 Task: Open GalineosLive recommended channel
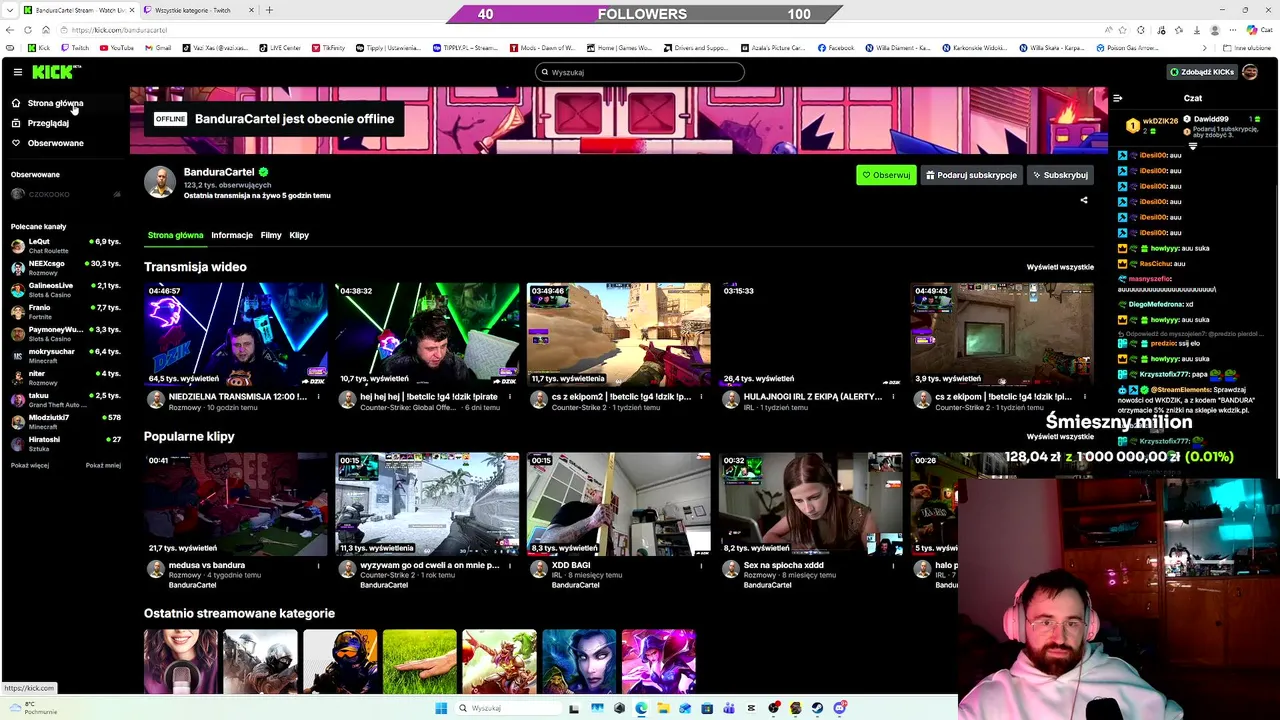(66, 289)
